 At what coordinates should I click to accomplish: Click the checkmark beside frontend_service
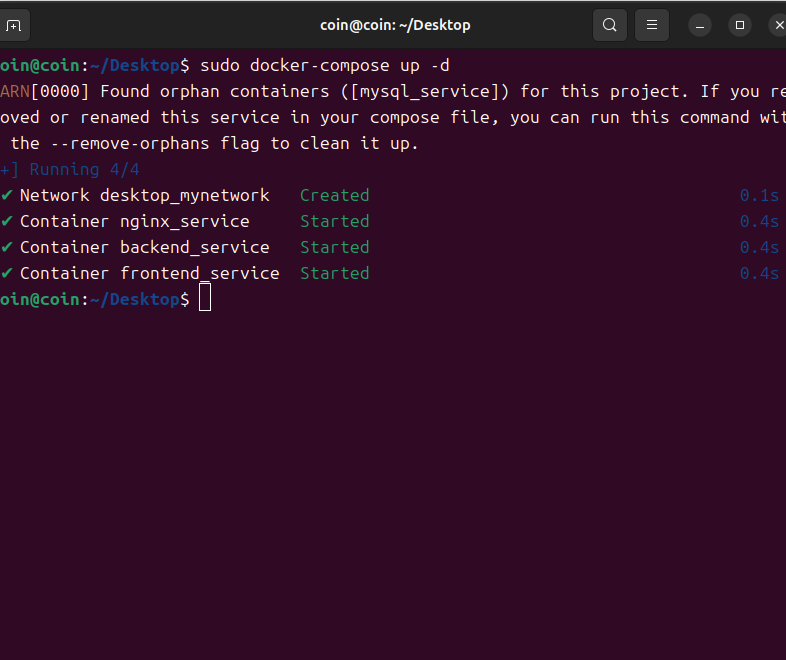7,273
